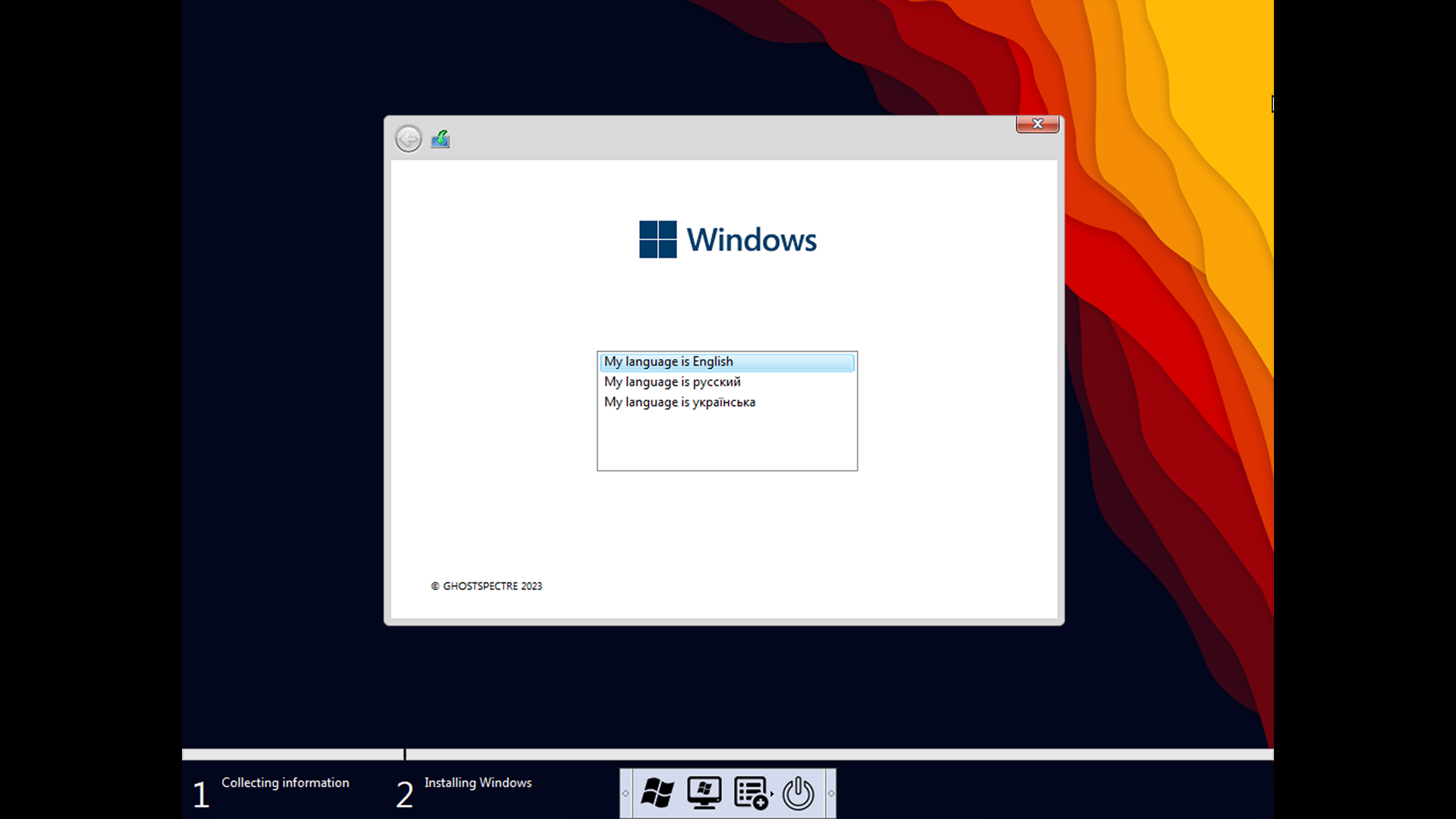Click the Windows flag icon in bottom toolbar

coord(657,793)
